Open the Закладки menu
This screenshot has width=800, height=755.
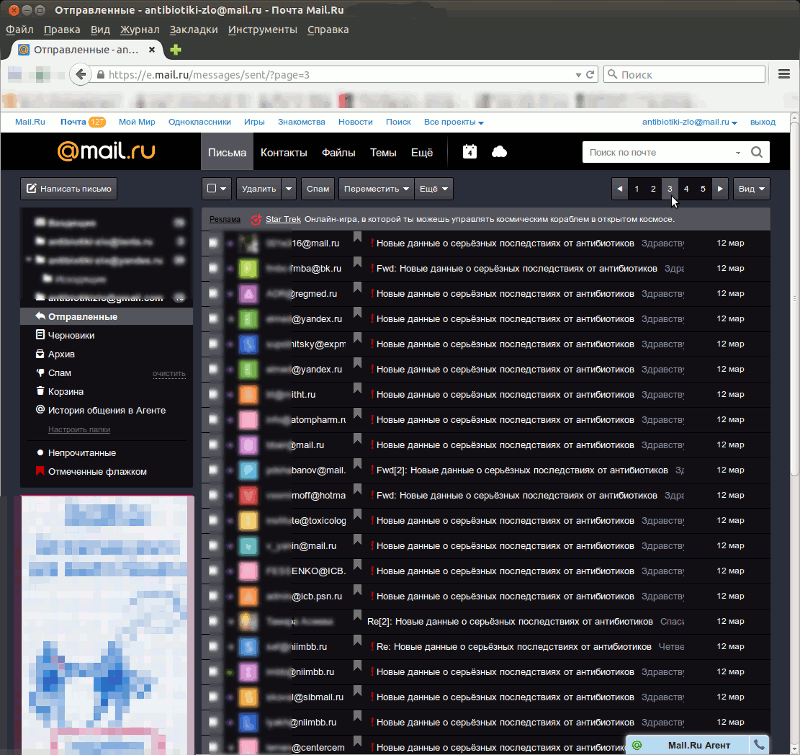click(x=194, y=30)
